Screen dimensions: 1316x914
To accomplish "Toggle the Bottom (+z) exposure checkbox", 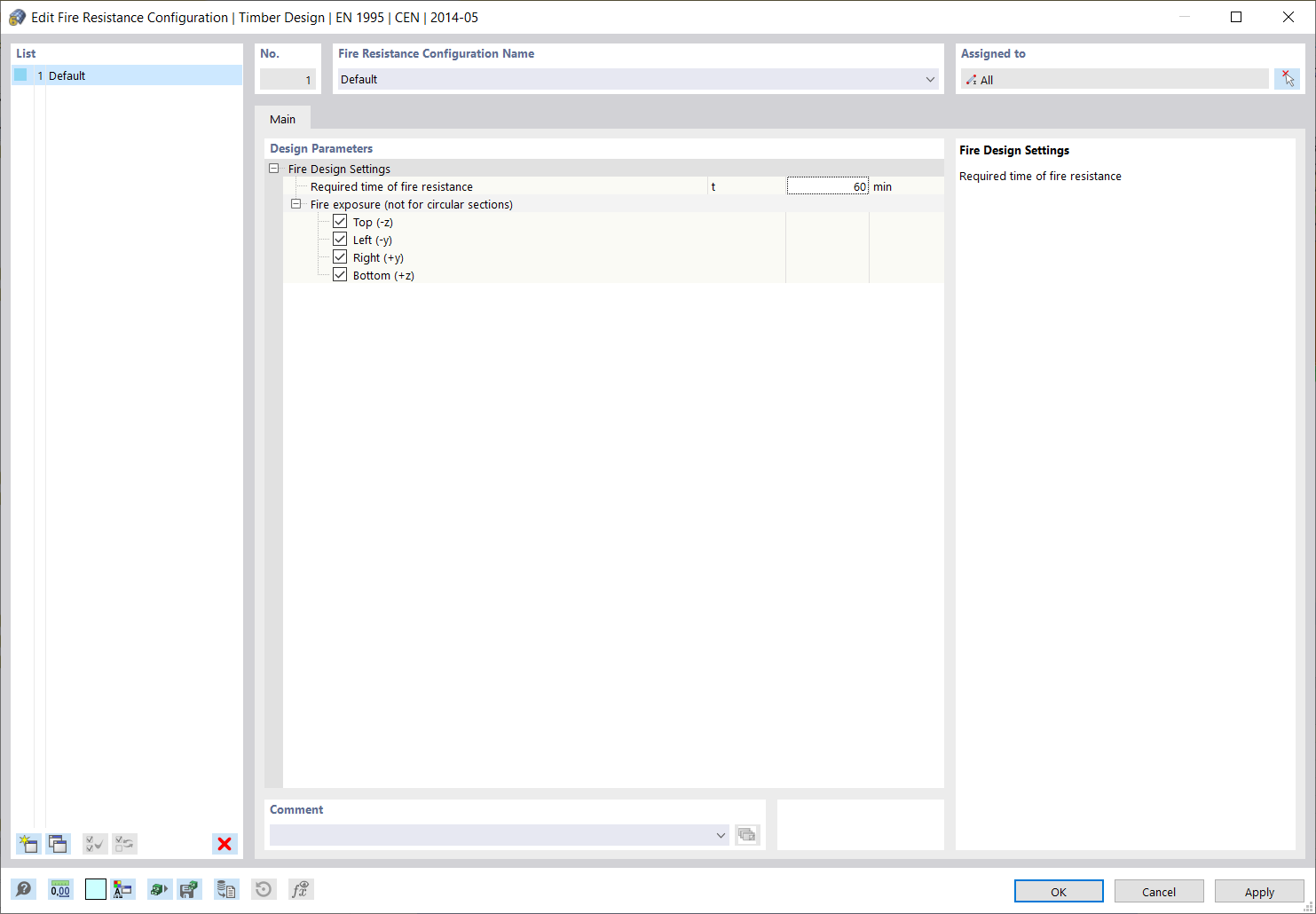I will (340, 274).
